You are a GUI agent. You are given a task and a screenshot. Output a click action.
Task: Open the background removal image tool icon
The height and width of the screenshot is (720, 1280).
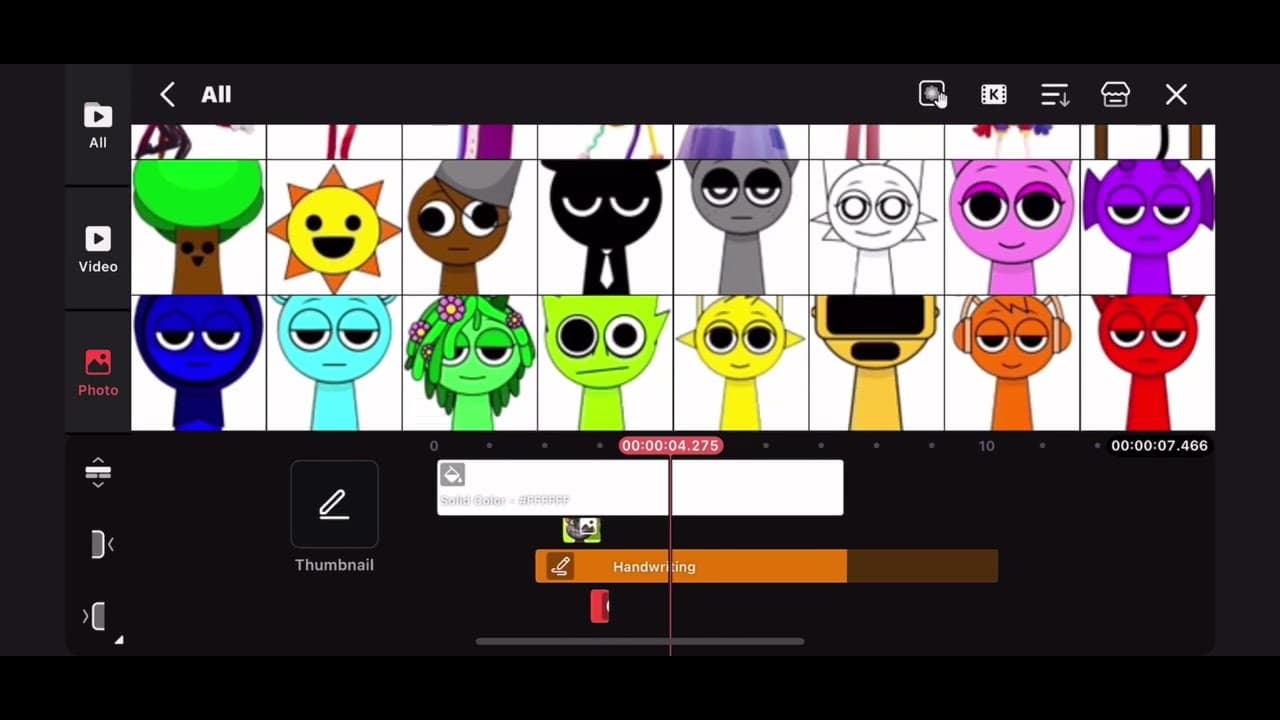[932, 94]
